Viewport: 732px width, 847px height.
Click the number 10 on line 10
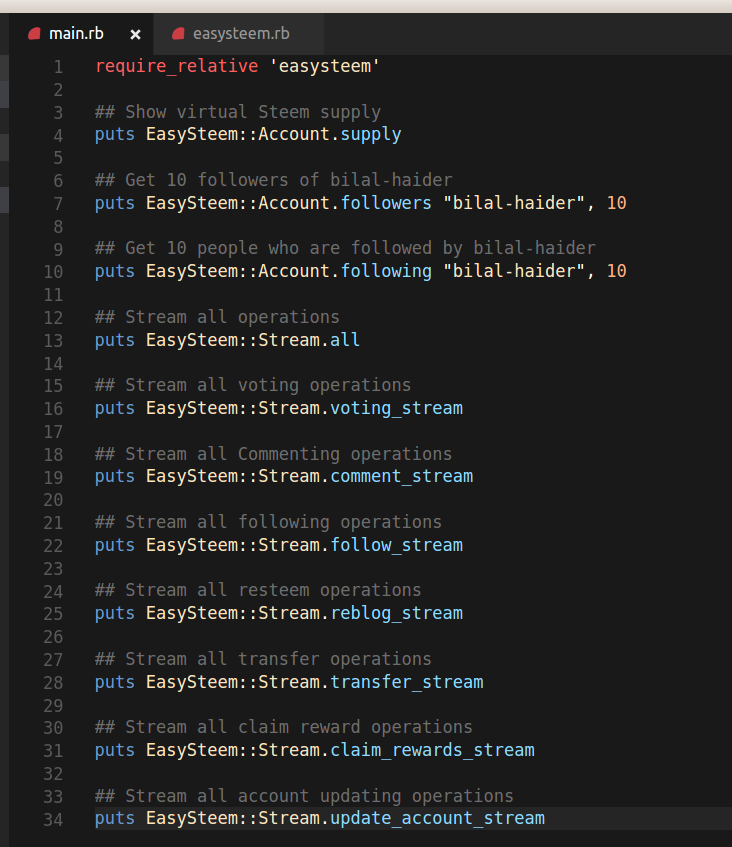[x=616, y=271]
